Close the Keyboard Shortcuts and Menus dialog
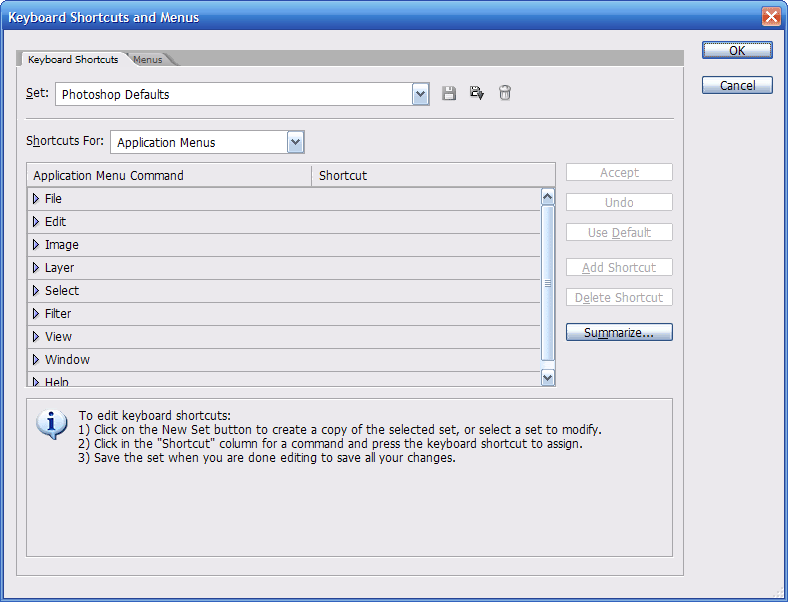 pyautogui.click(x=770, y=17)
